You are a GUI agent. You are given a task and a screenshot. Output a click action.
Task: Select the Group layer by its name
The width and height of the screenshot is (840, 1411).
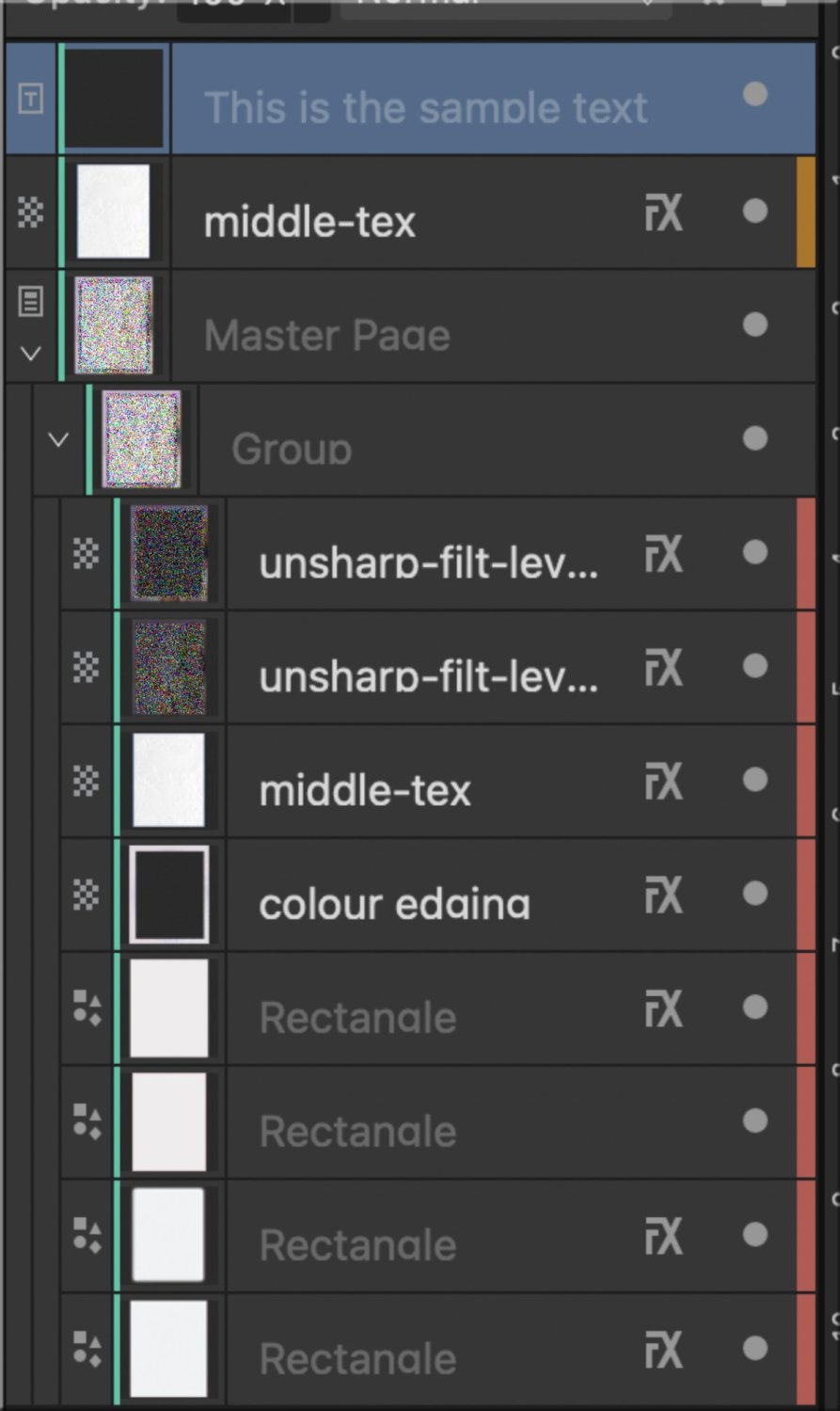coord(292,450)
